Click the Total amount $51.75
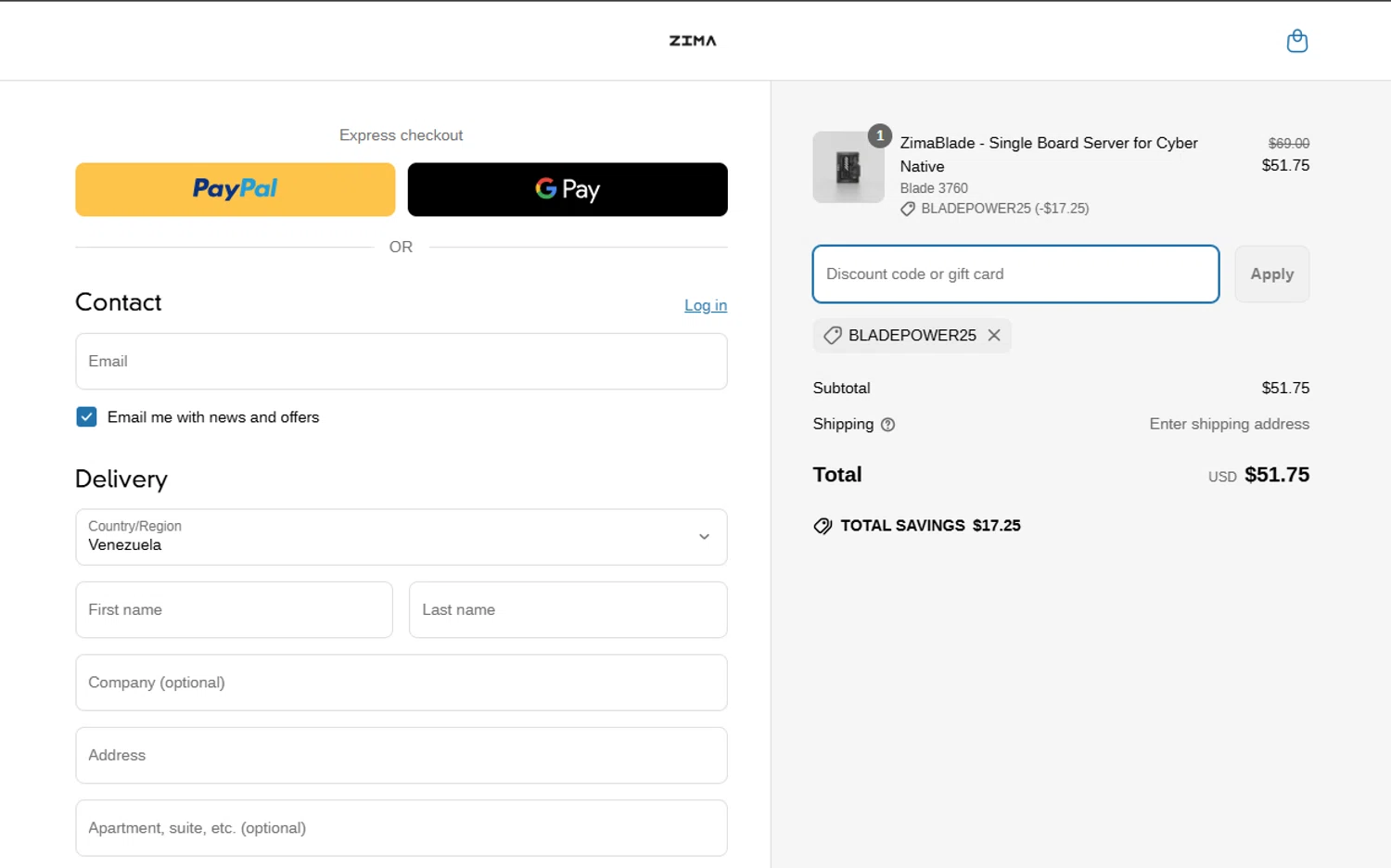1391x868 pixels. tap(1277, 475)
